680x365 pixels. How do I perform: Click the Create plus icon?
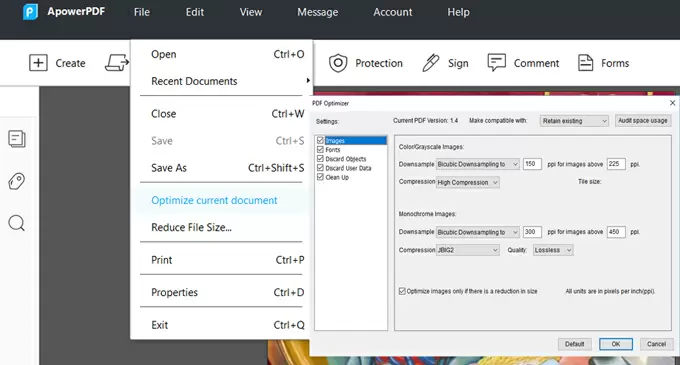coord(38,63)
